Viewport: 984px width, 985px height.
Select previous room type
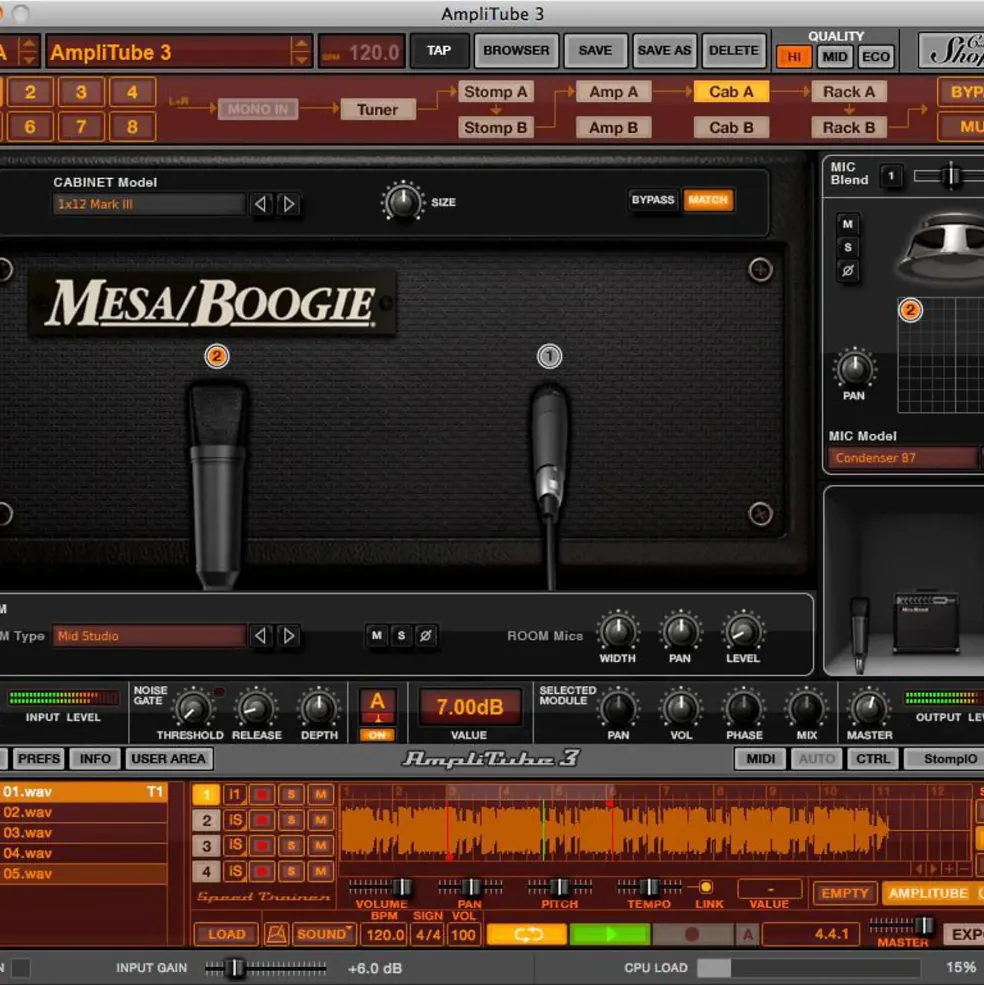point(260,636)
